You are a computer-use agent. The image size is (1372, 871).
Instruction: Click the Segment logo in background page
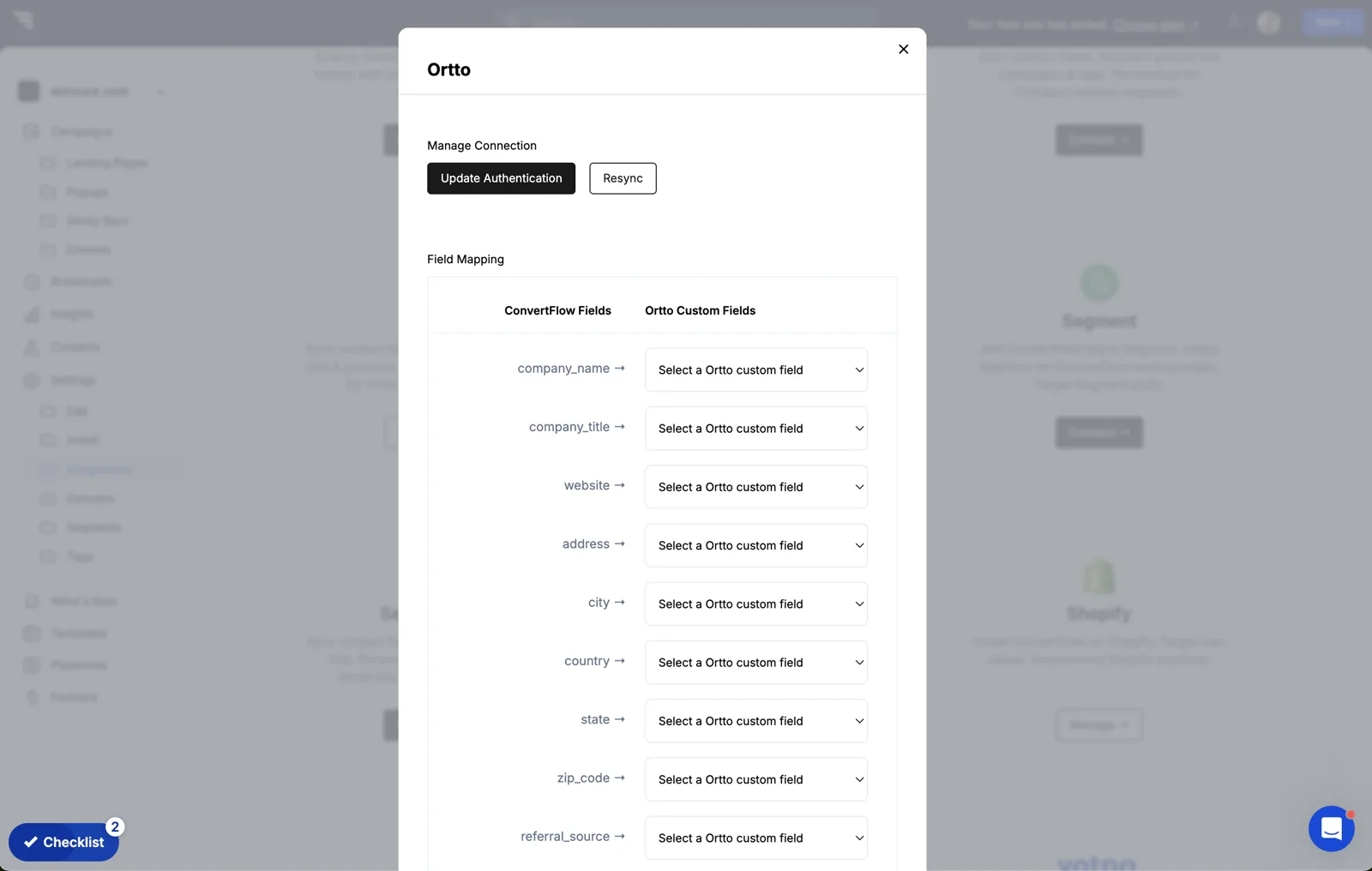click(1098, 283)
